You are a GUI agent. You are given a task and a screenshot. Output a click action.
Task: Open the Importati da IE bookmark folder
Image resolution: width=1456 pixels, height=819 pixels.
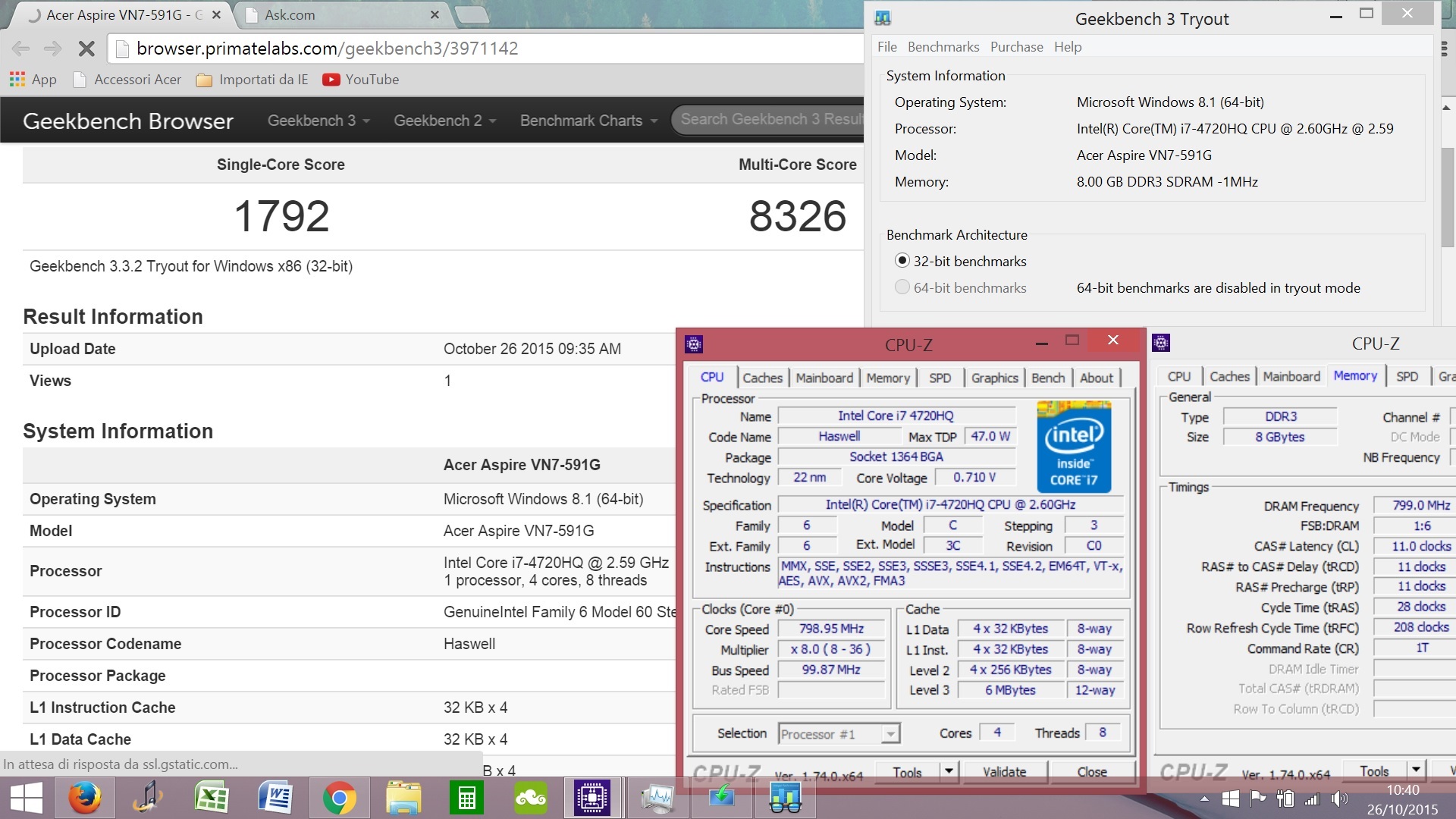tap(252, 80)
